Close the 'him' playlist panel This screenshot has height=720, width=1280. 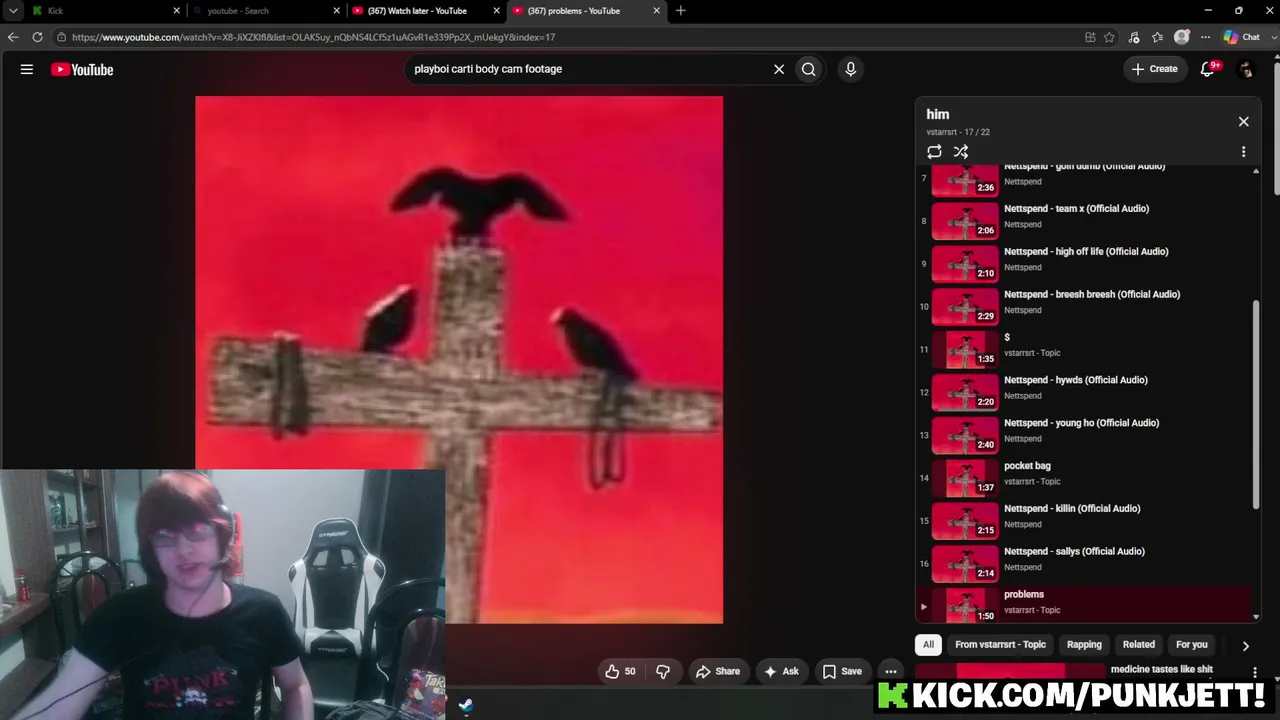coord(1243,121)
